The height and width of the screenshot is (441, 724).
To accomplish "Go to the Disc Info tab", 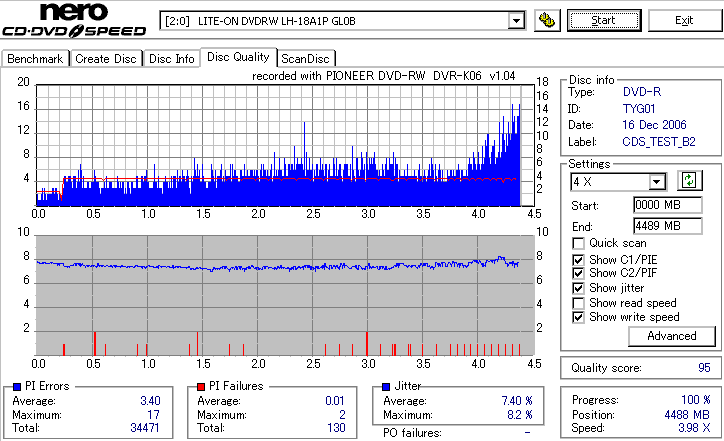I will click(x=172, y=59).
